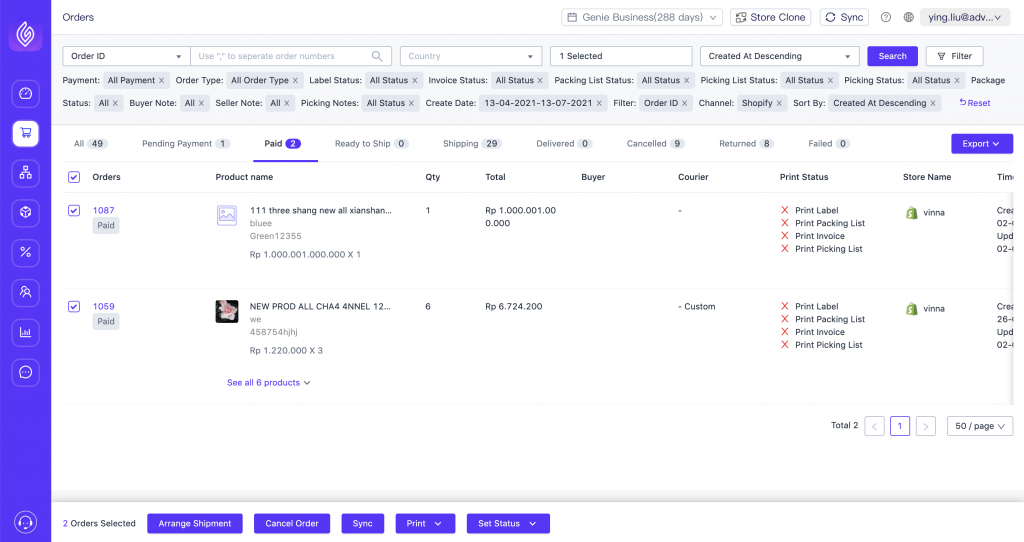Click the placeholder image of order 1087
Viewport: 1024px width, 542px height.
[x=227, y=215]
